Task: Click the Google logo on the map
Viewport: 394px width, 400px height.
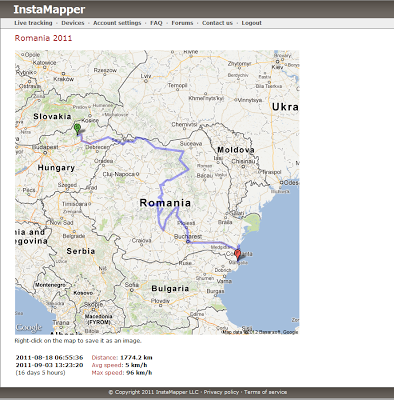Action: click(29, 328)
